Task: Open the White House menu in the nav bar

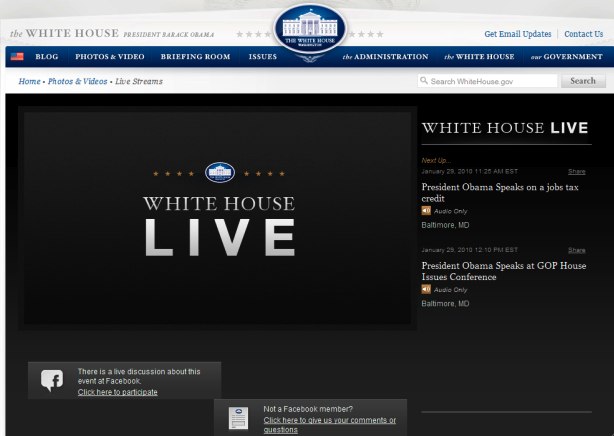Action: click(479, 57)
